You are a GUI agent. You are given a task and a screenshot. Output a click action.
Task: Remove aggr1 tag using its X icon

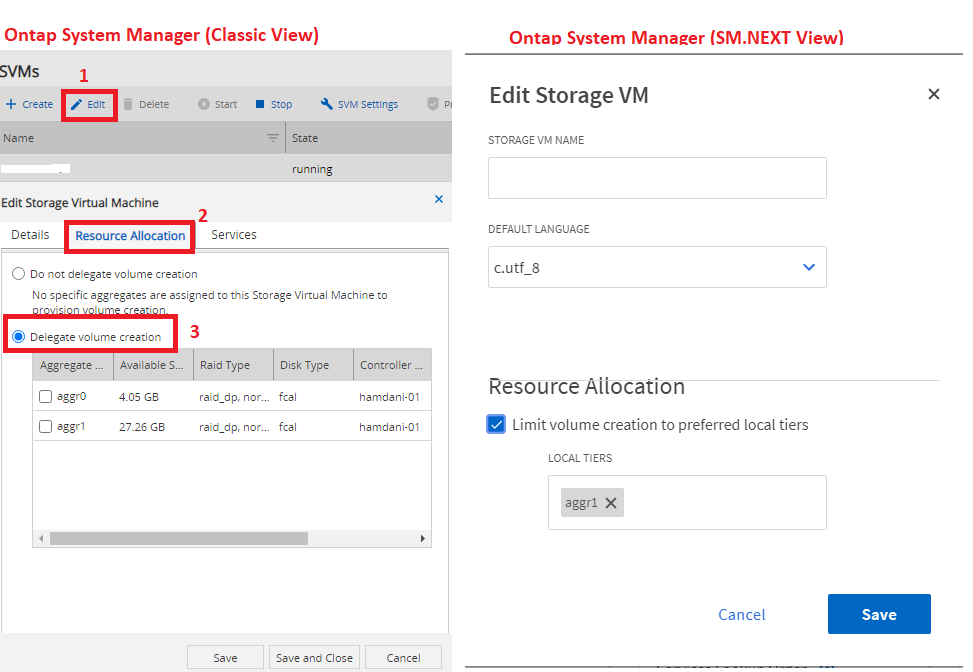pyautogui.click(x=611, y=503)
